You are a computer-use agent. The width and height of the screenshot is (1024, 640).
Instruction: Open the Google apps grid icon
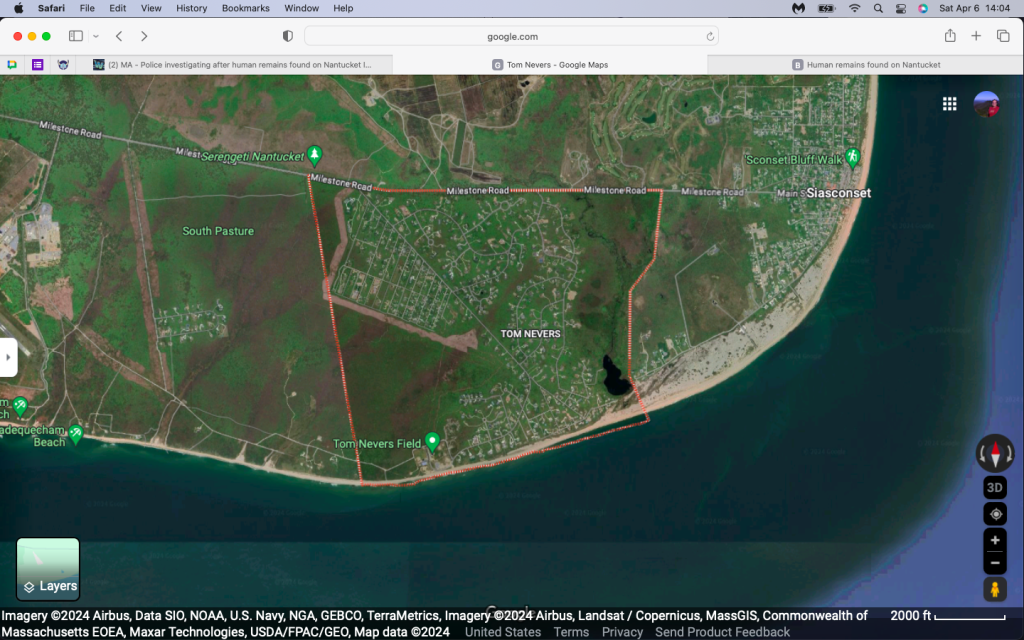(x=950, y=104)
